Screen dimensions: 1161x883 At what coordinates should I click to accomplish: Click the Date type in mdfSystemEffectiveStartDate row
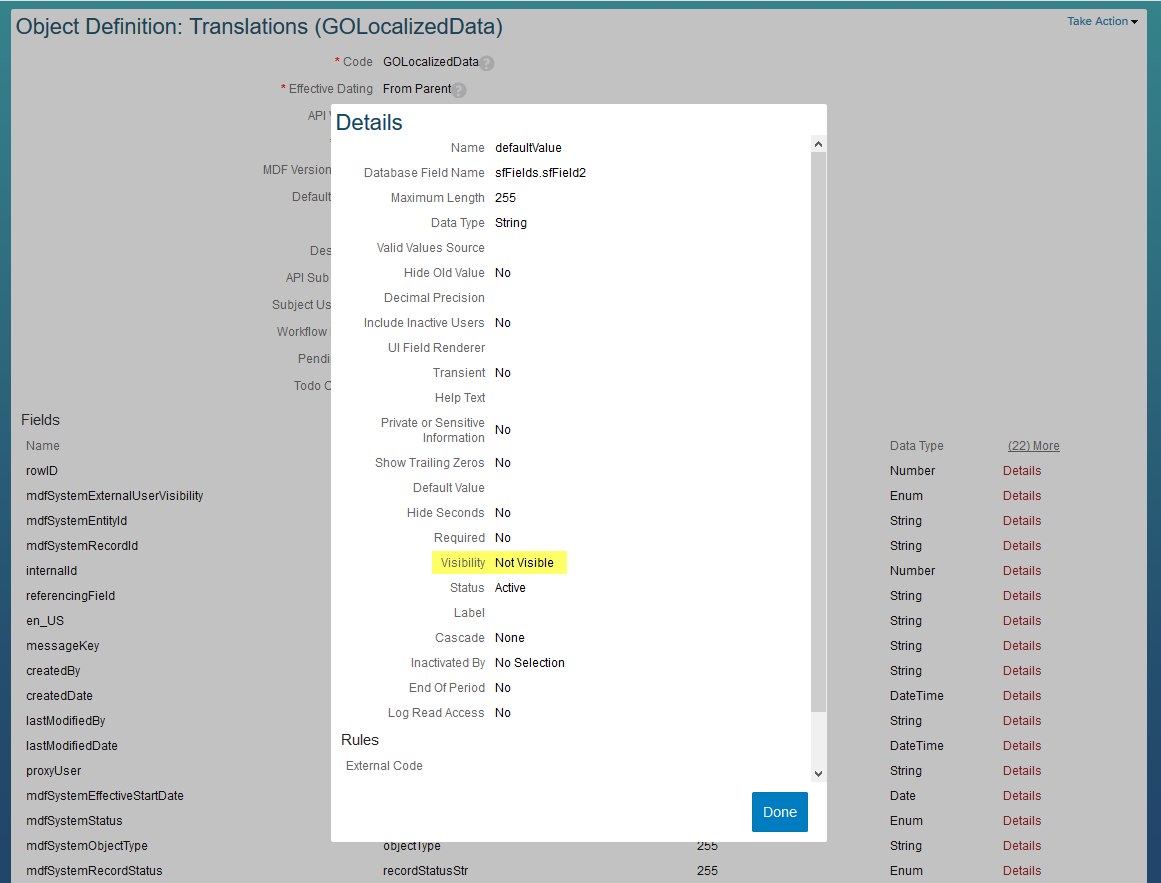point(903,796)
